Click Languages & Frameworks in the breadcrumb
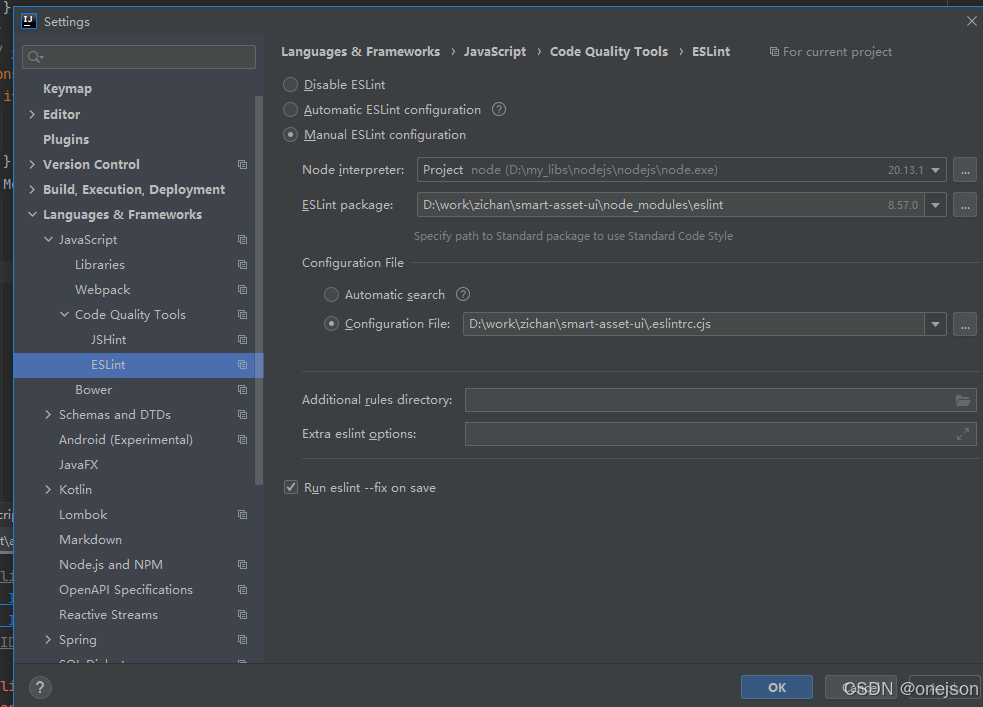The image size is (983, 707). click(360, 51)
